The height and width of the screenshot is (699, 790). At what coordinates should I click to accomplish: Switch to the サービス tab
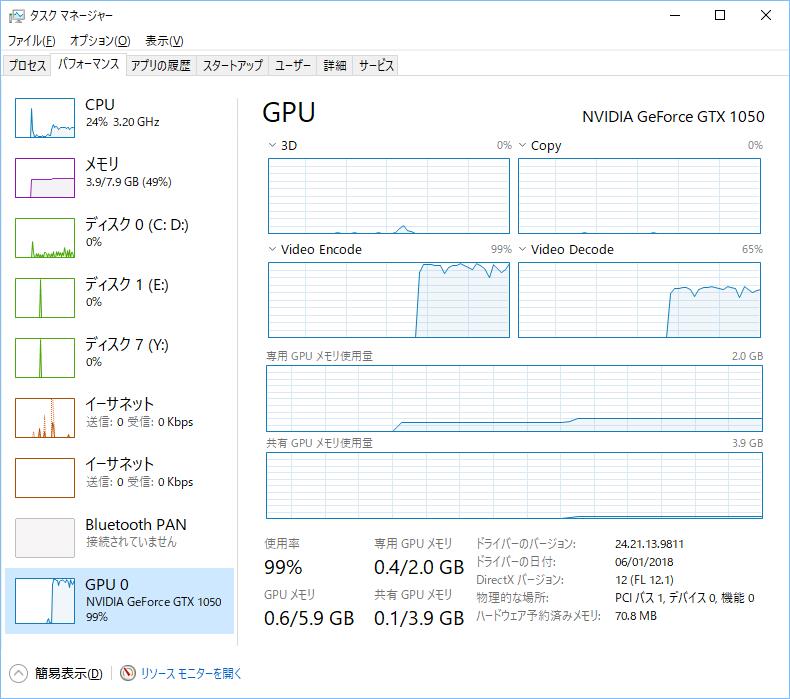(x=376, y=66)
